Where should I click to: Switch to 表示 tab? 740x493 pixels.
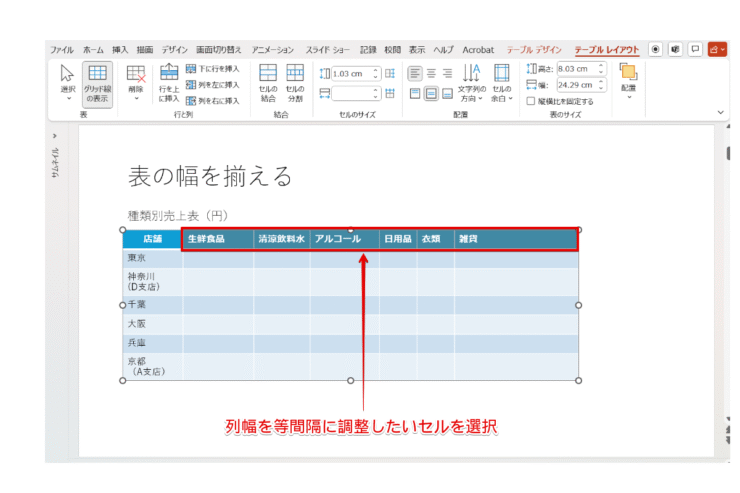click(x=417, y=50)
